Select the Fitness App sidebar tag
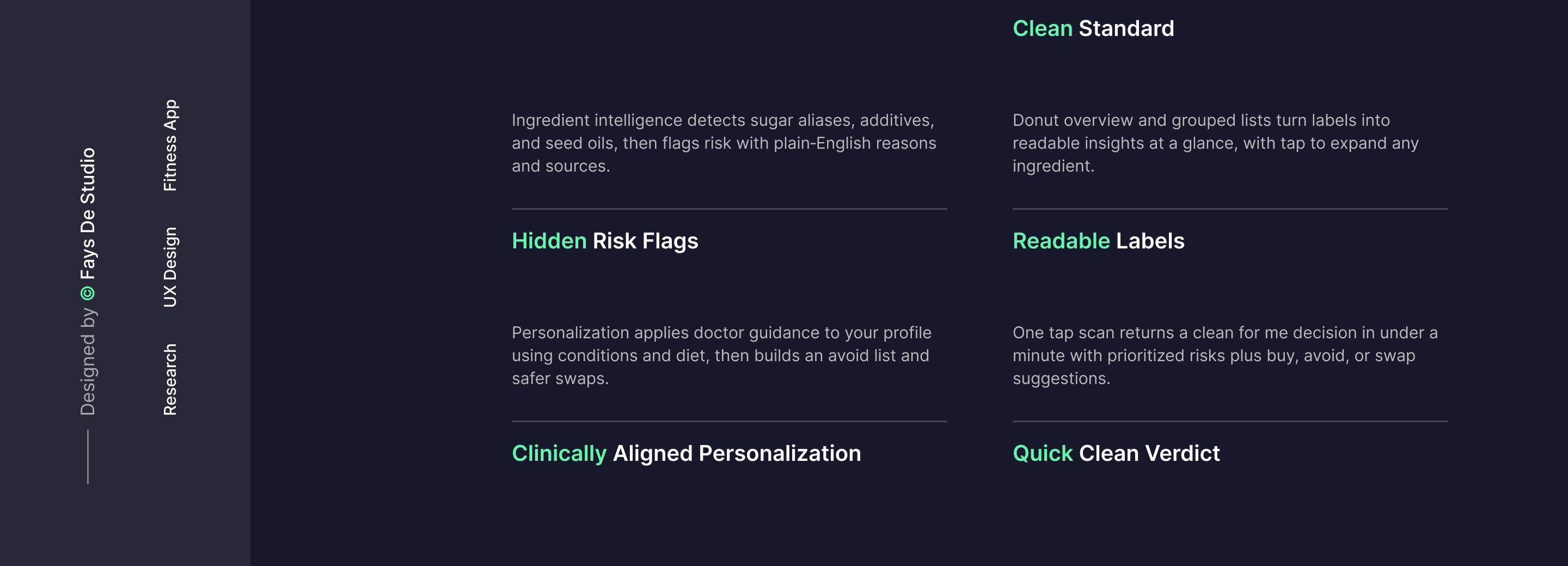Image resolution: width=1568 pixels, height=566 pixels. [x=170, y=145]
